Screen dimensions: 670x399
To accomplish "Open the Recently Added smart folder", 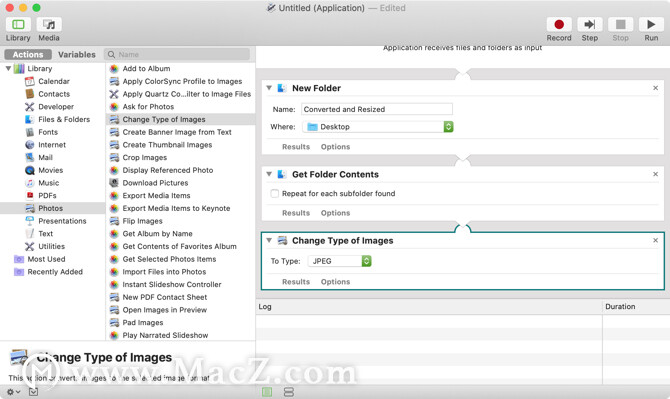I will 55,272.
